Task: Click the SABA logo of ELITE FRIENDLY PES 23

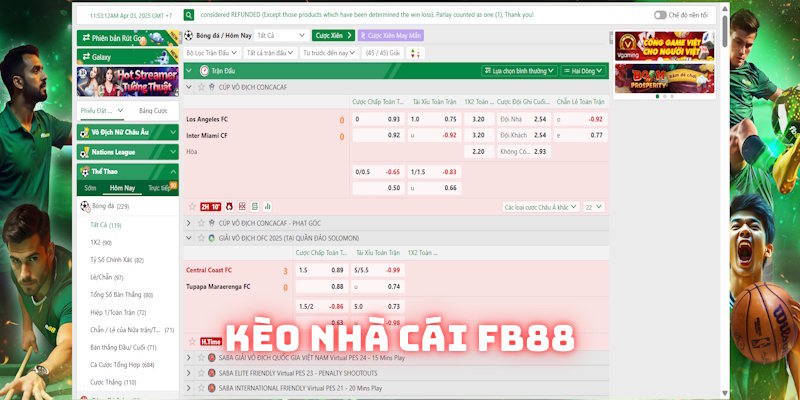Action: (x=212, y=373)
